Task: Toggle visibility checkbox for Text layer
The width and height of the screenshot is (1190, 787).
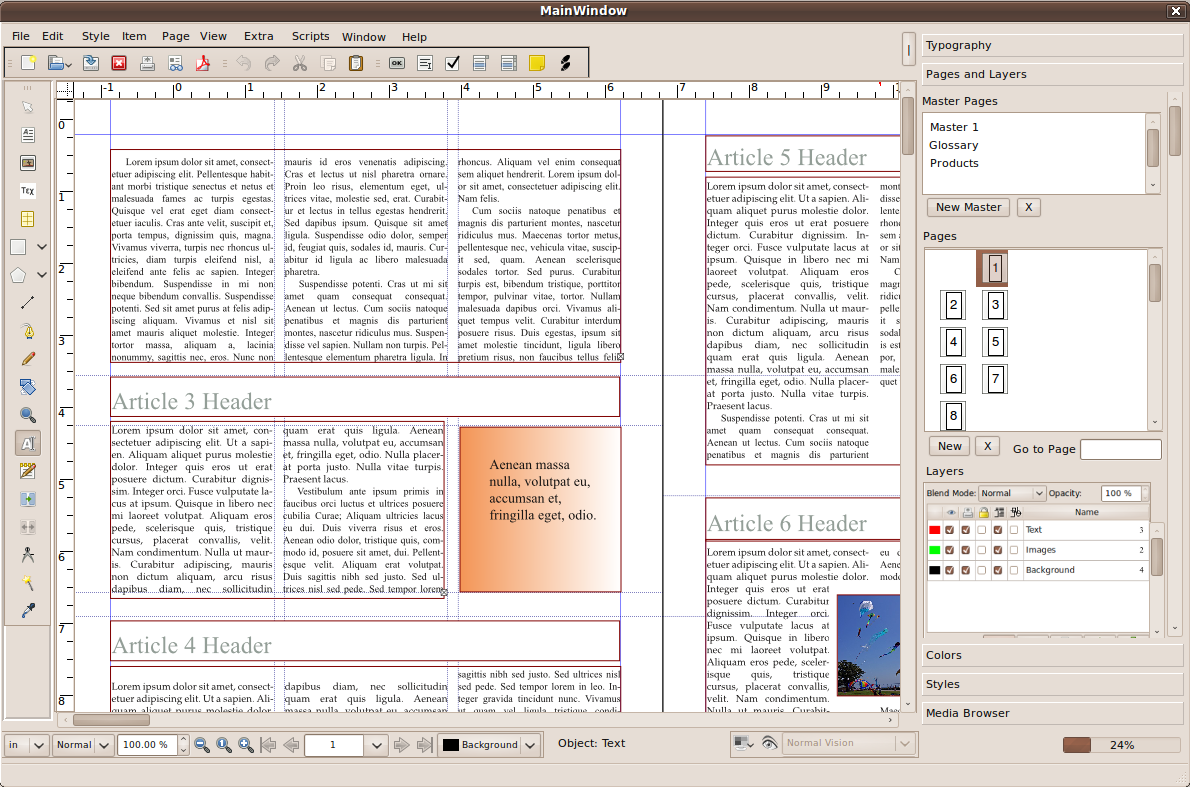Action: pos(950,530)
